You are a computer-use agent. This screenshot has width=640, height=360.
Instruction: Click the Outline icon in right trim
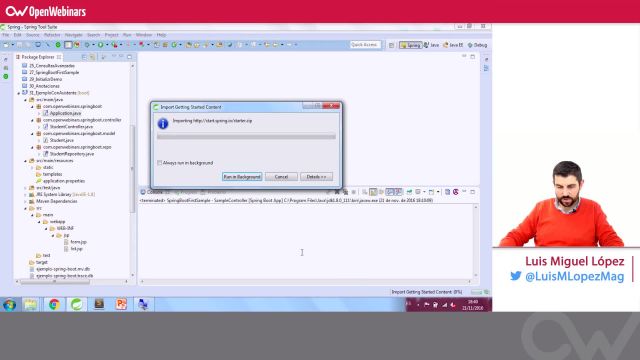point(486,68)
